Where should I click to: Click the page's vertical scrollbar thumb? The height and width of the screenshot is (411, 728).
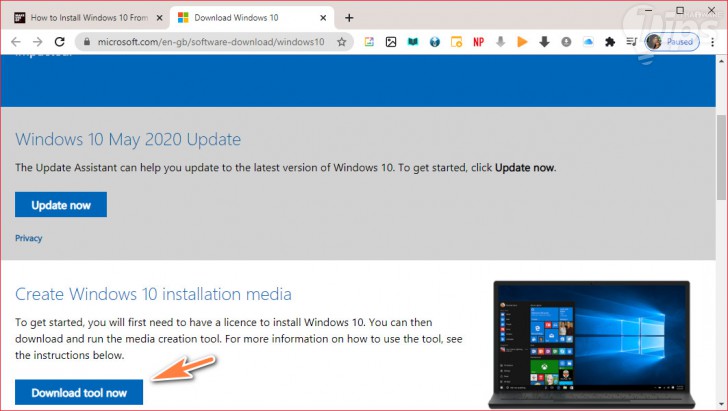[x=721, y=158]
